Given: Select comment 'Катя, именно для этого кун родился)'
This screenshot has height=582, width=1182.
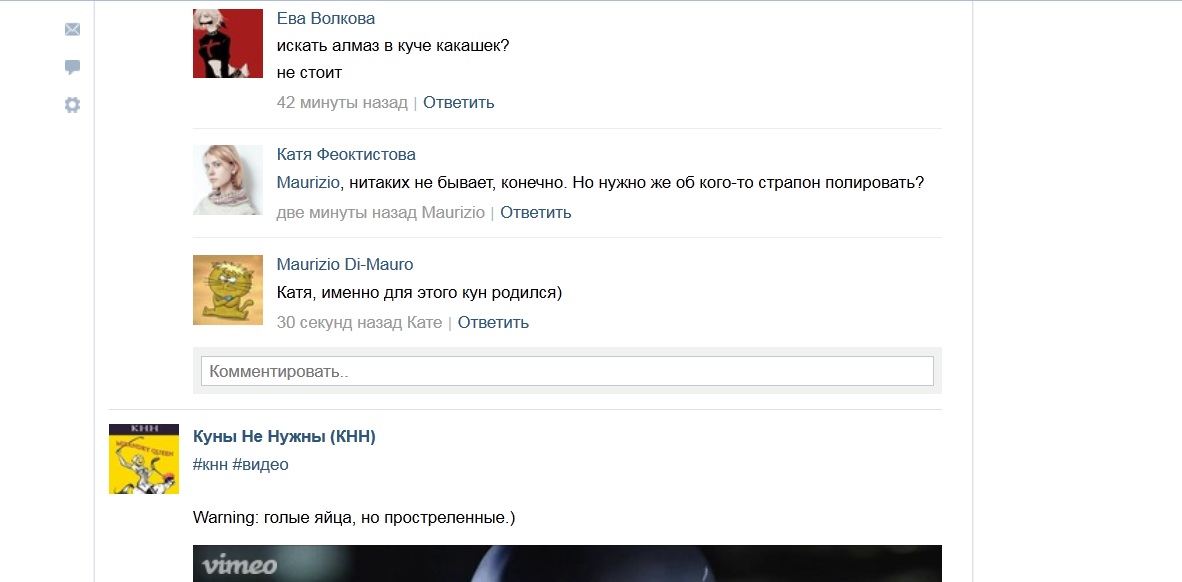Looking at the screenshot, I should [420, 293].
